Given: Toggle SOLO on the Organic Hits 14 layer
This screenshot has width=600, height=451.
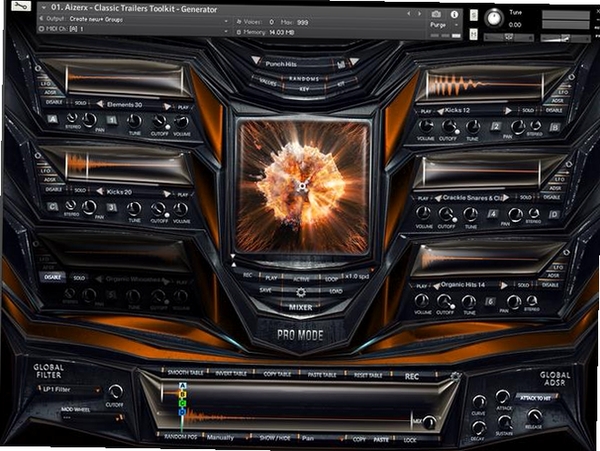Looking at the screenshot, I should point(523,285).
